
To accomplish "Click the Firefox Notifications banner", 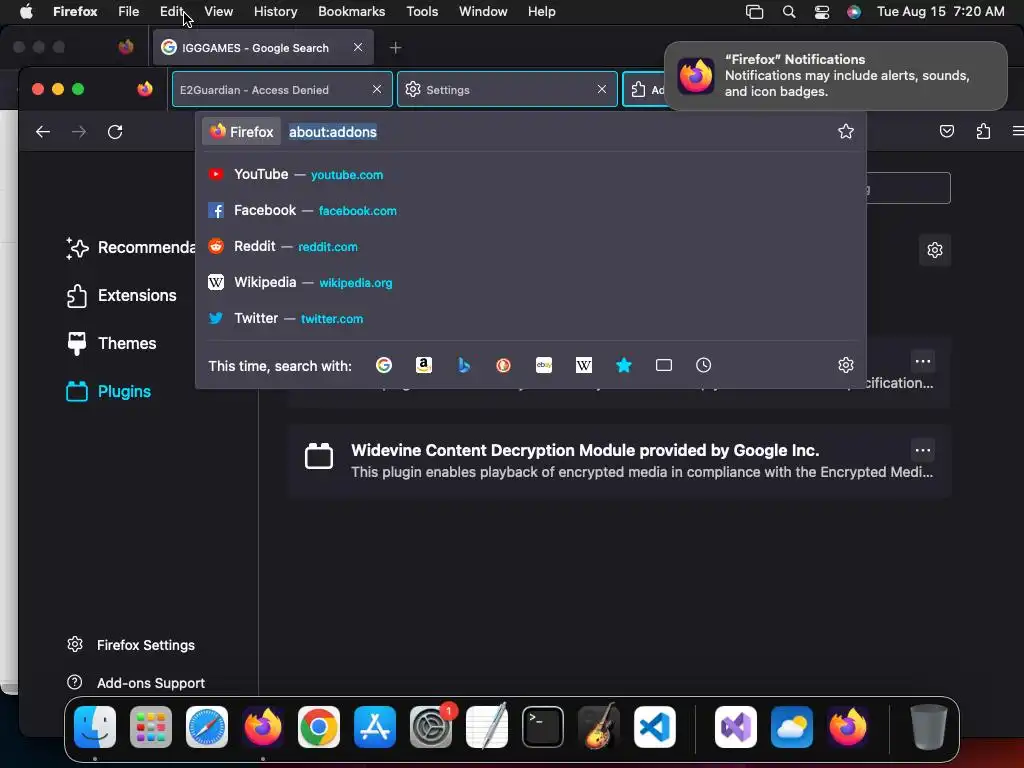I will [835, 76].
